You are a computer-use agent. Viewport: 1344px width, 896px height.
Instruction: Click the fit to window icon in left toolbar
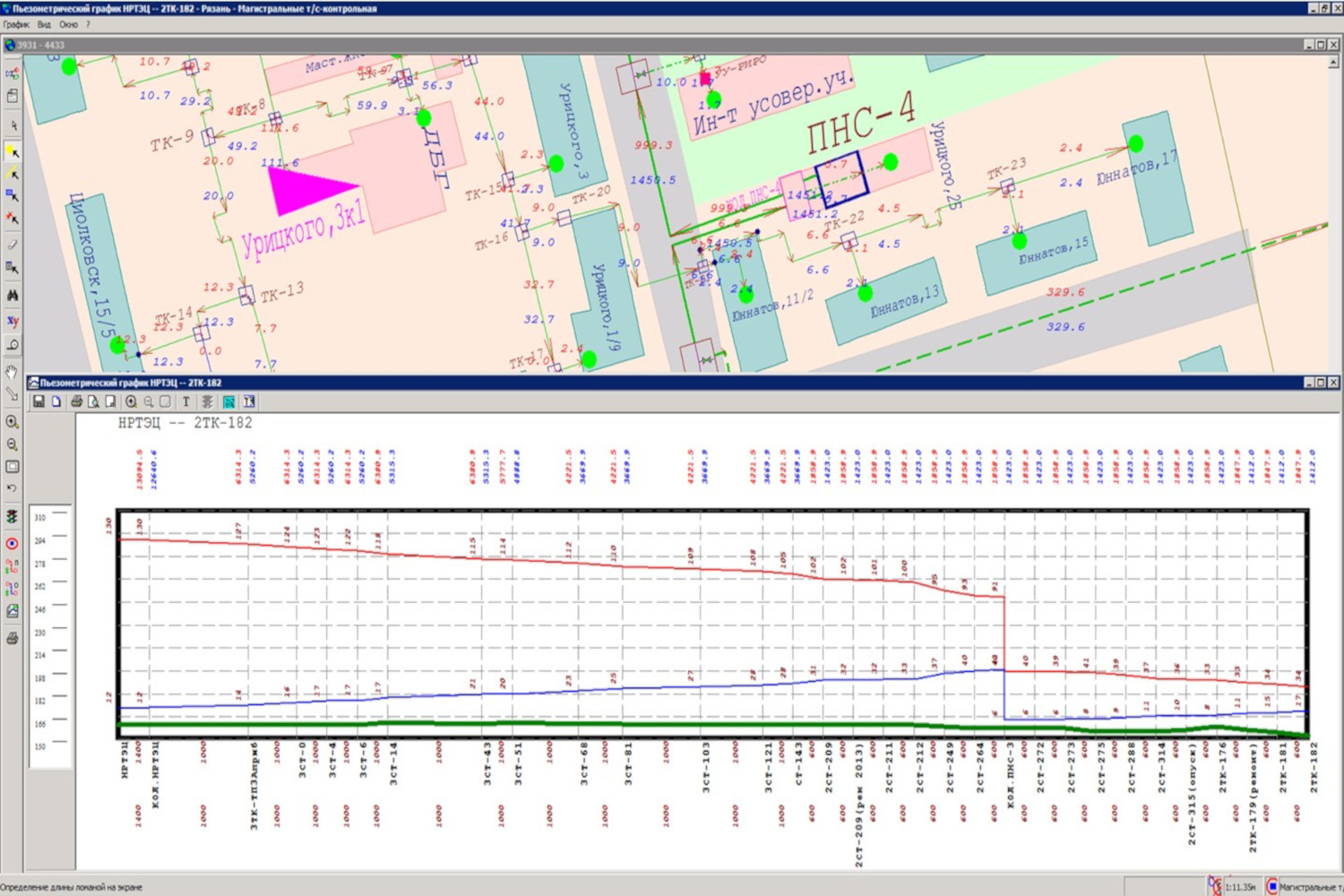(13, 467)
